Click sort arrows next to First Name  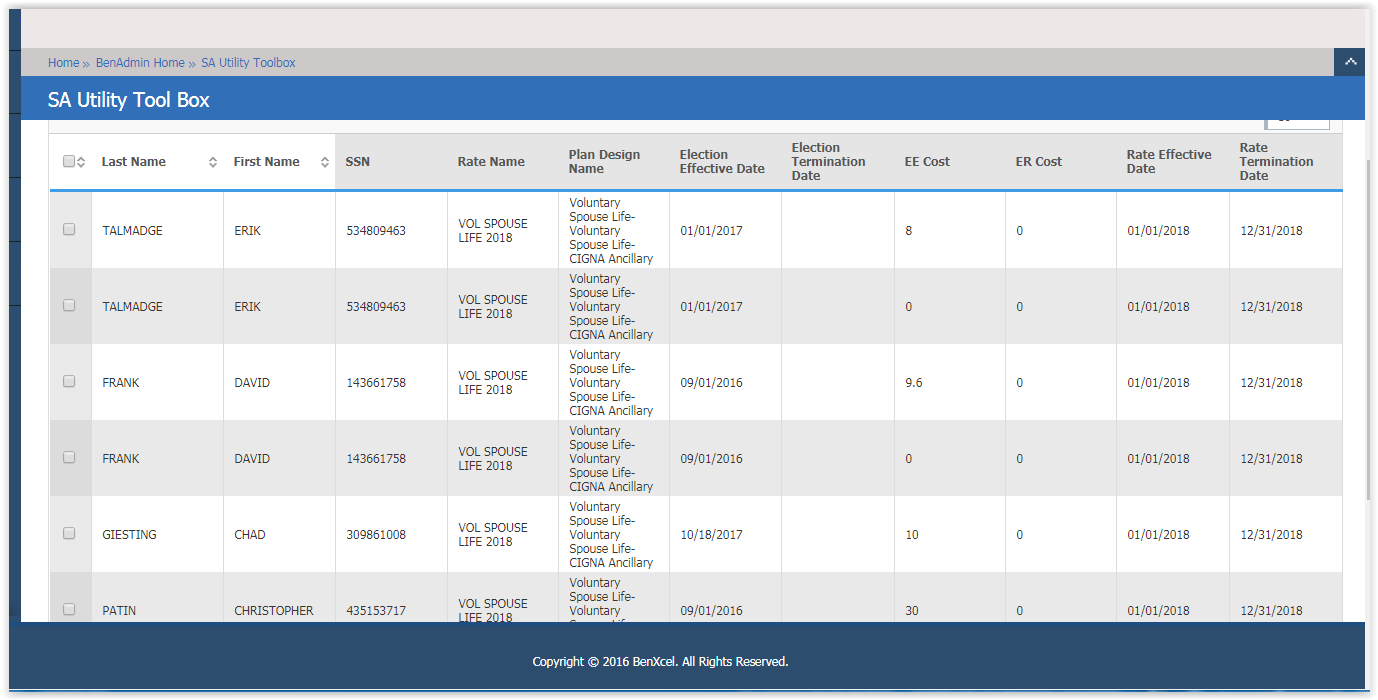[x=325, y=162]
